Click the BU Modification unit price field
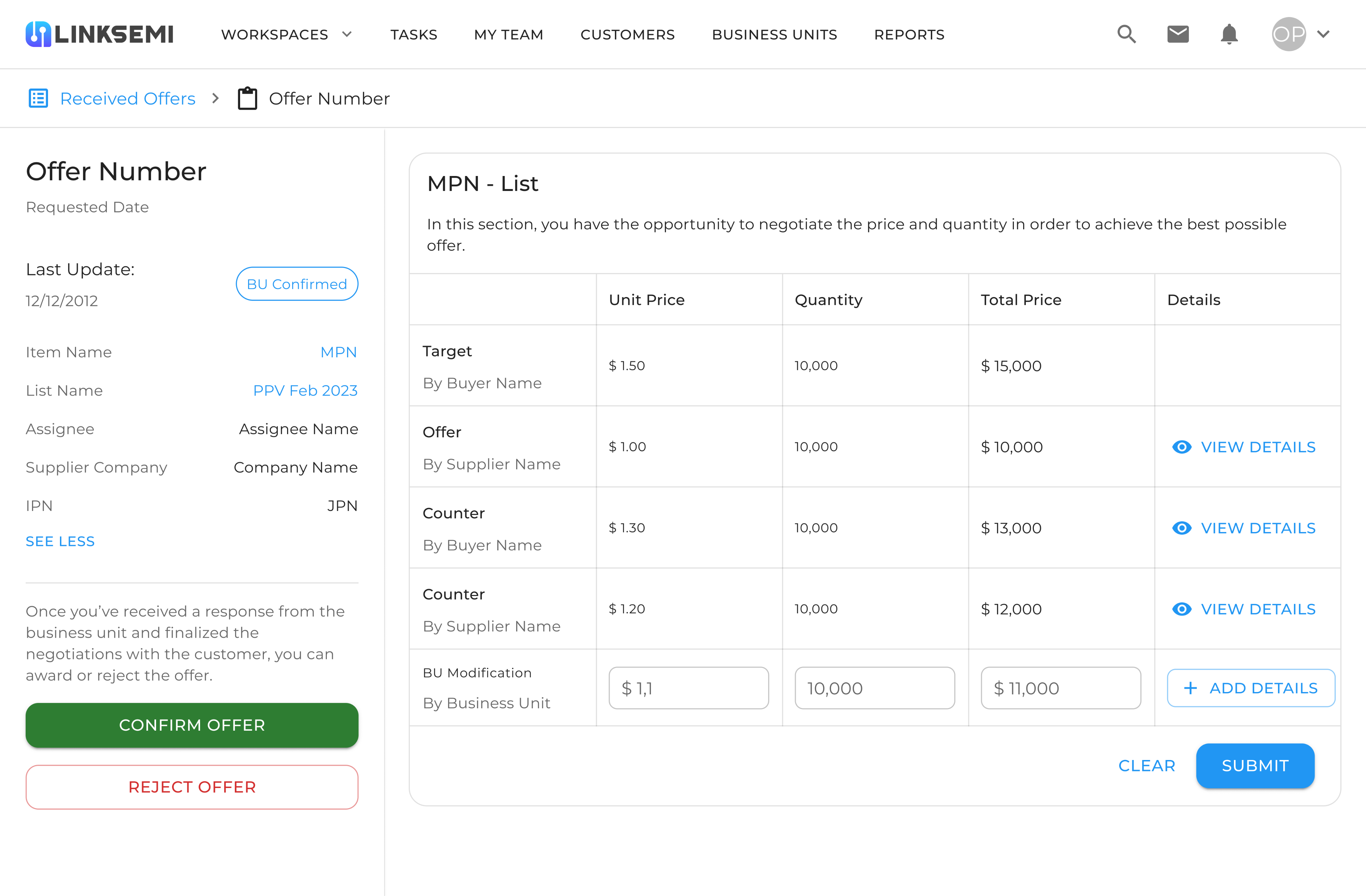The image size is (1366, 896). (688, 688)
